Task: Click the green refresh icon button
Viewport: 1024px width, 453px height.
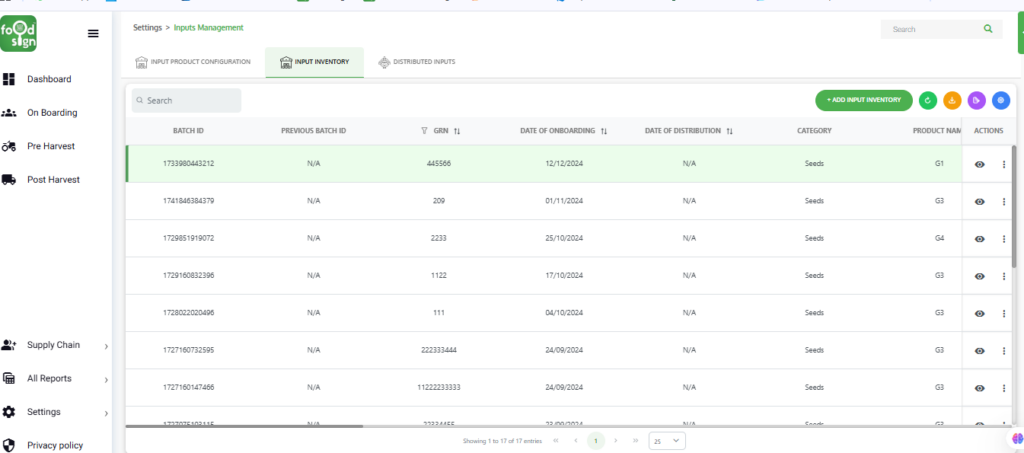Action: tap(928, 100)
